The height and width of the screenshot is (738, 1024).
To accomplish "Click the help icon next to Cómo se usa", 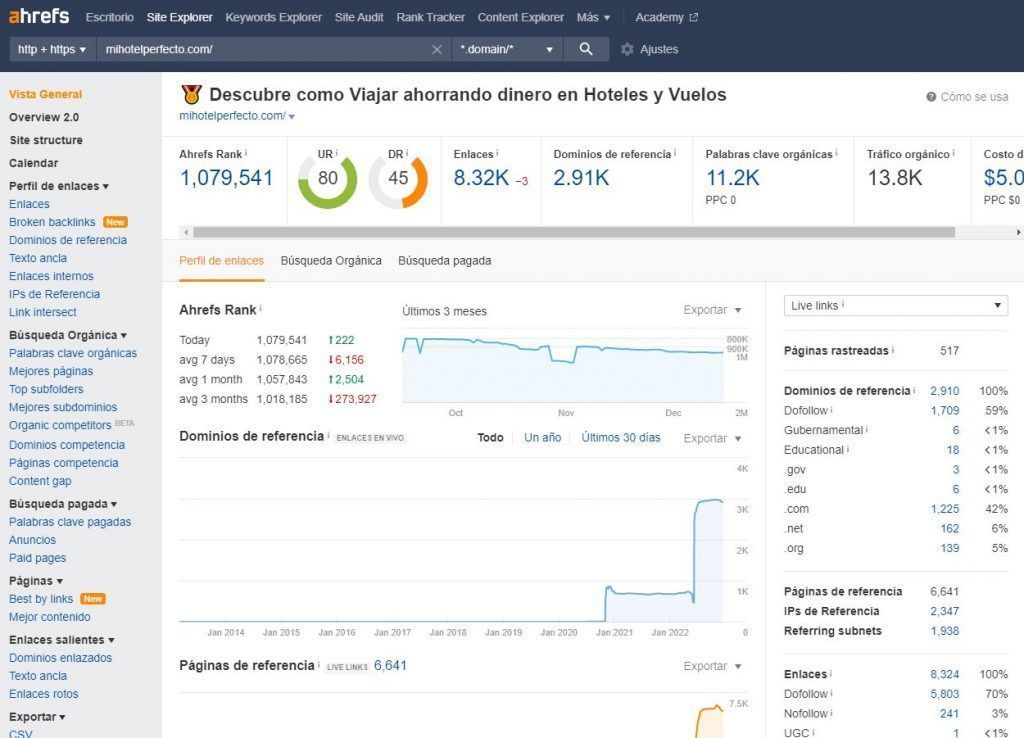I will (x=931, y=97).
